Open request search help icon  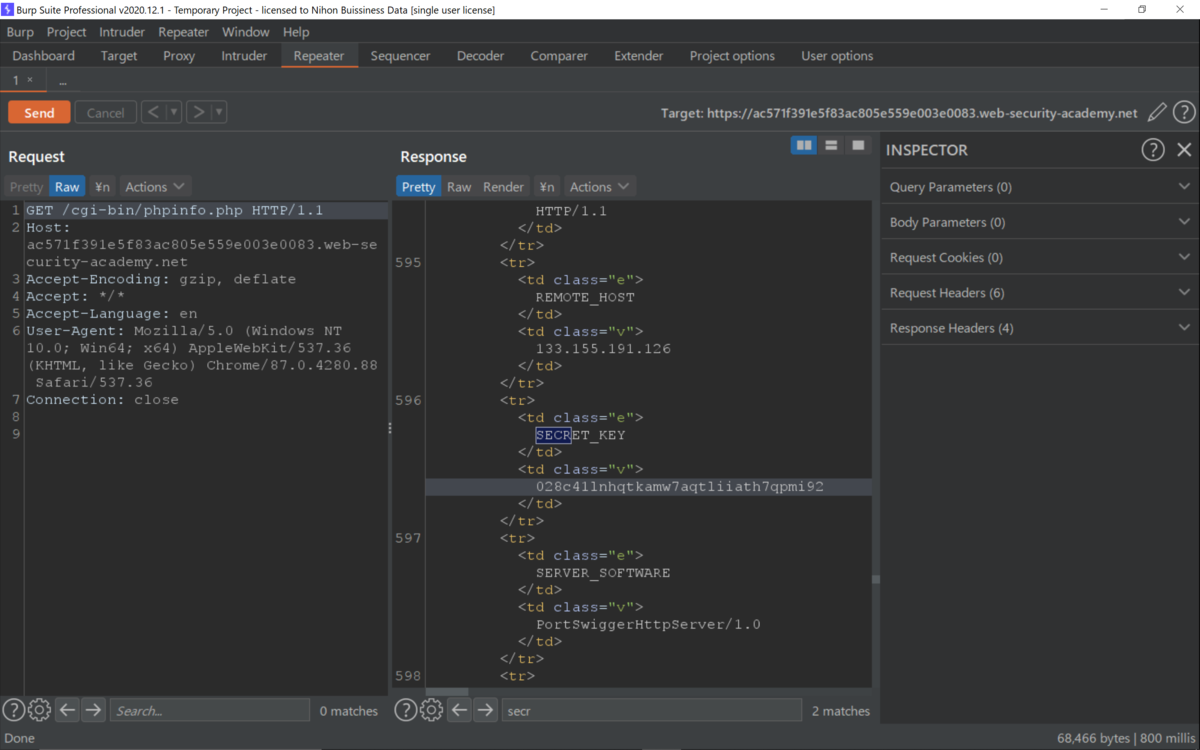[13, 710]
